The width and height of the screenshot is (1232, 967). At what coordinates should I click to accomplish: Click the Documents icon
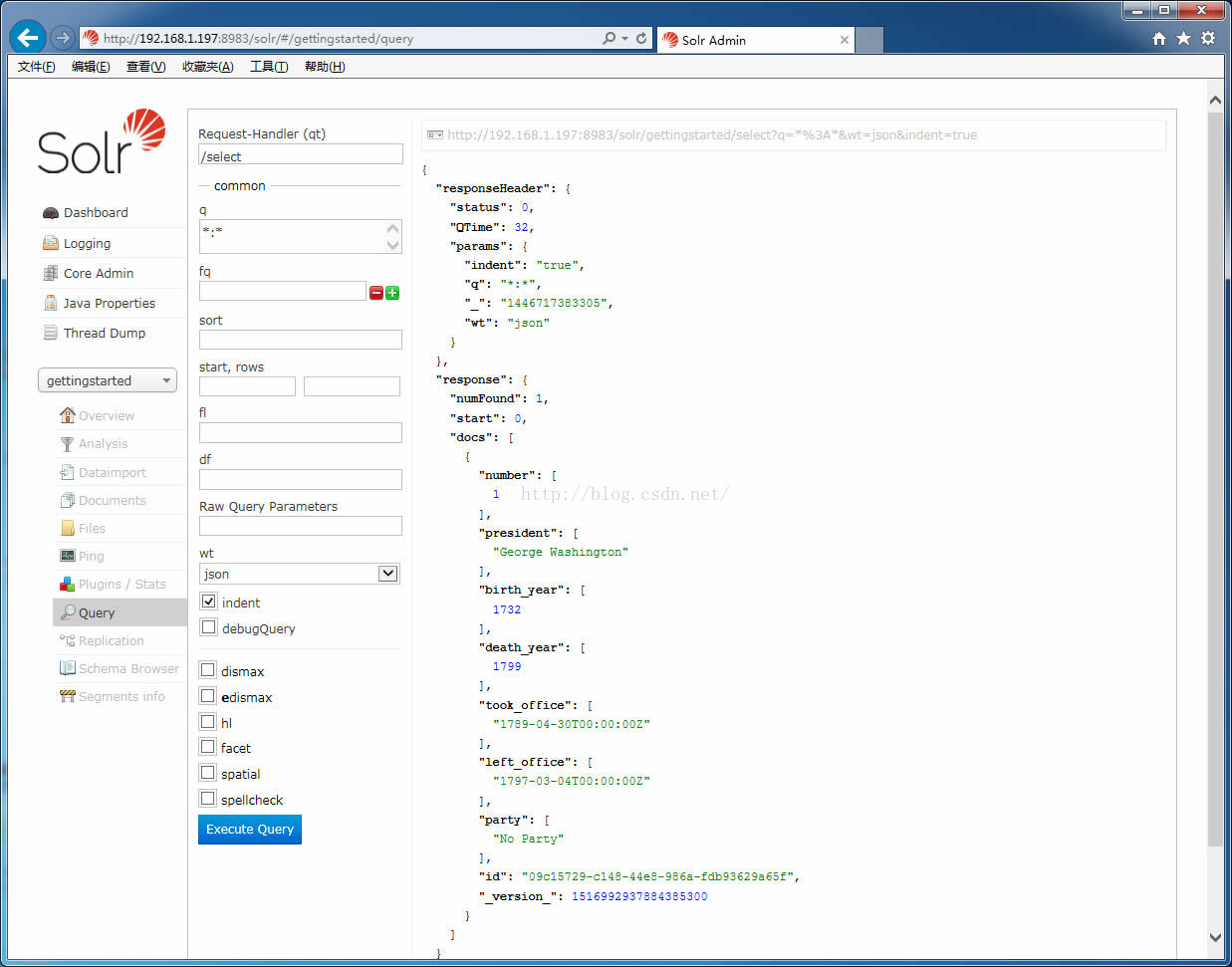[x=67, y=500]
